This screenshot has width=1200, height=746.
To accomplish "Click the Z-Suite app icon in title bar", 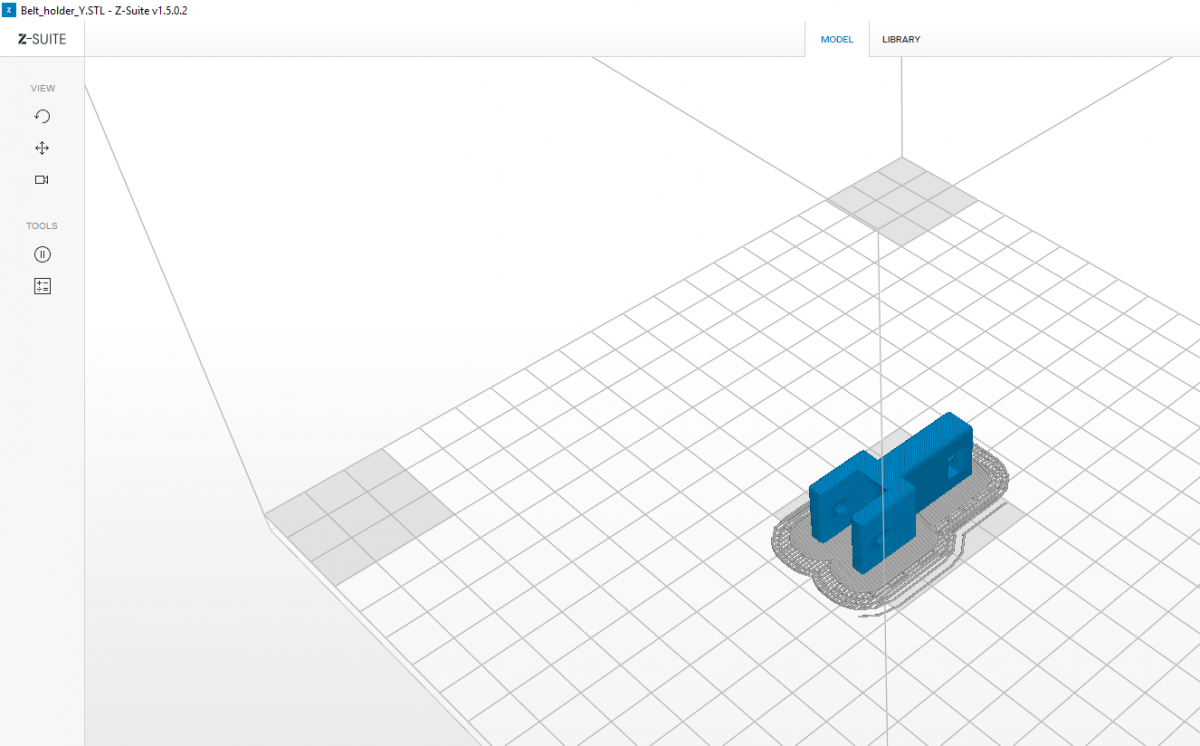I will coord(9,10).
